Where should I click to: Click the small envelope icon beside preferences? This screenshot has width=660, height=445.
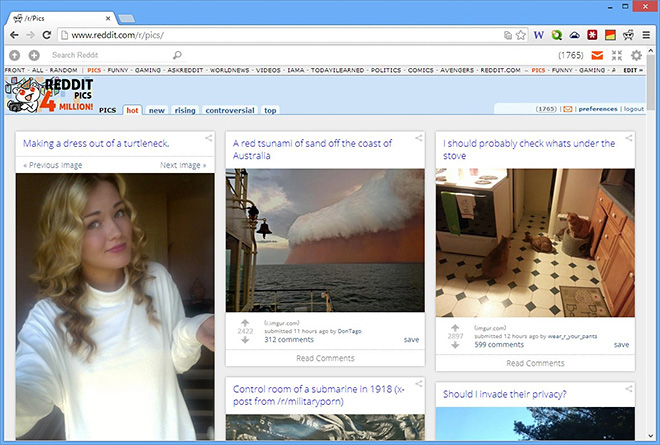click(568, 109)
